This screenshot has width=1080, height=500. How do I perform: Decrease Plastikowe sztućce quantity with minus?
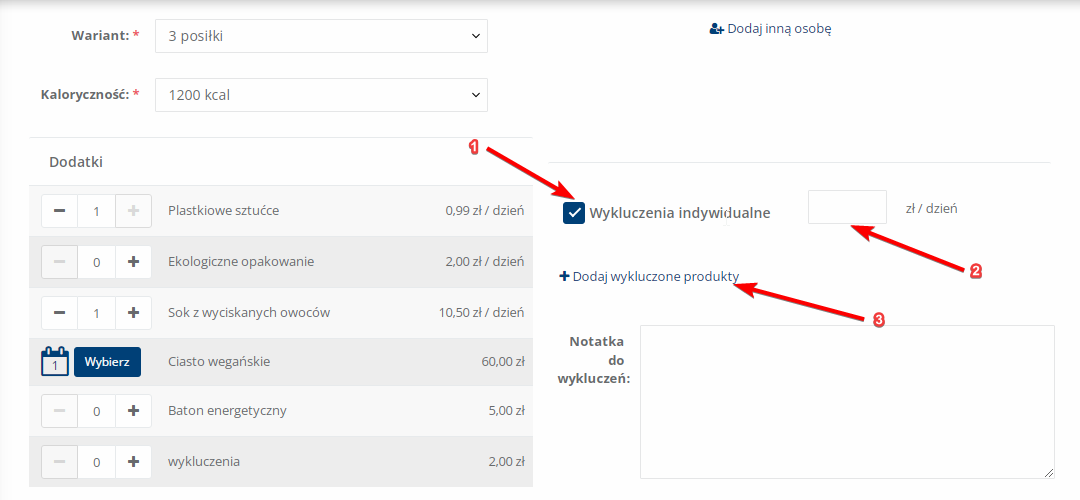(59, 211)
